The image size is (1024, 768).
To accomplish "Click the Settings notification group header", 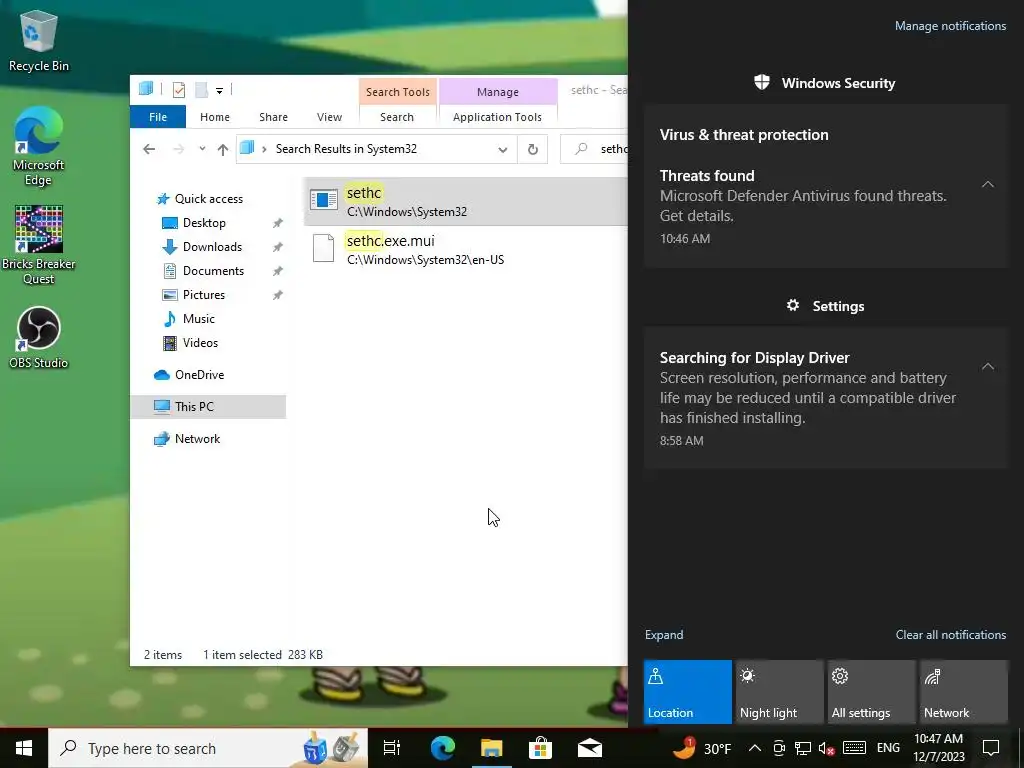I will 825,306.
